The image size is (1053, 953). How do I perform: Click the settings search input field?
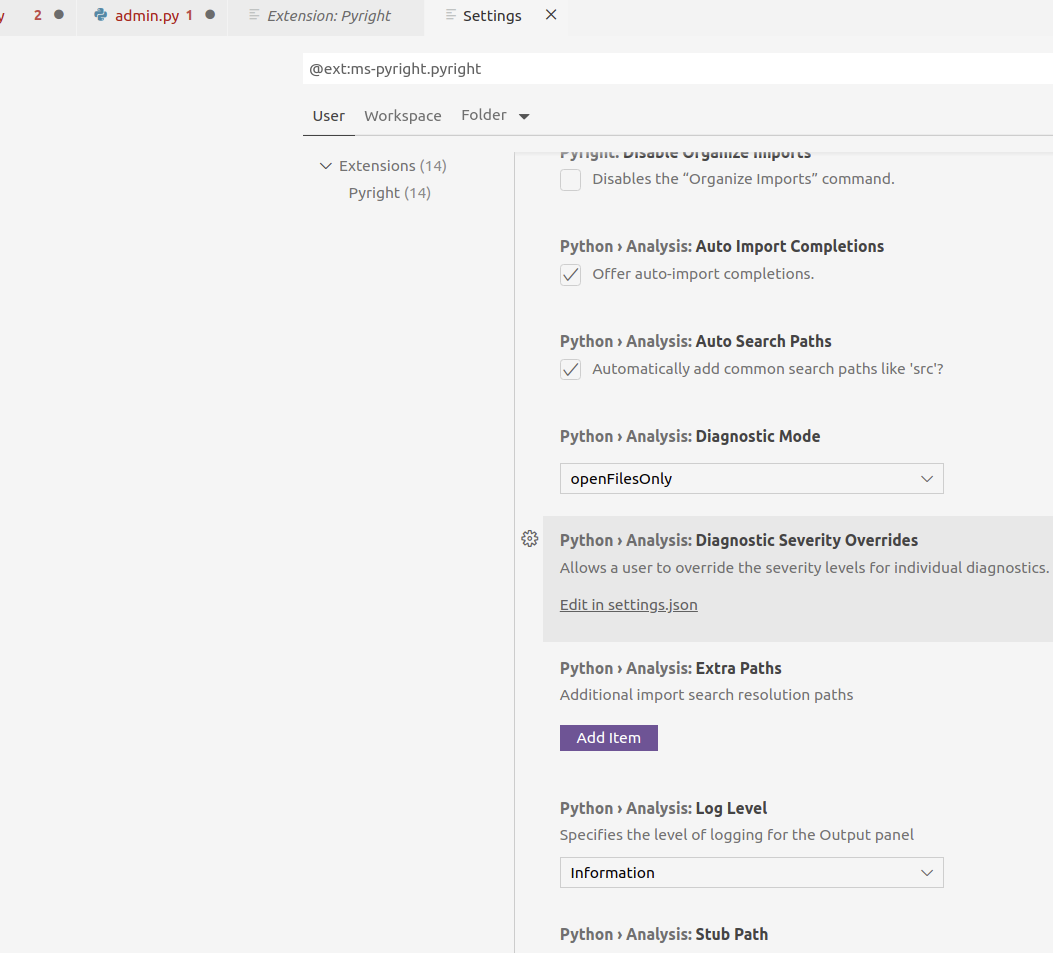pos(600,68)
